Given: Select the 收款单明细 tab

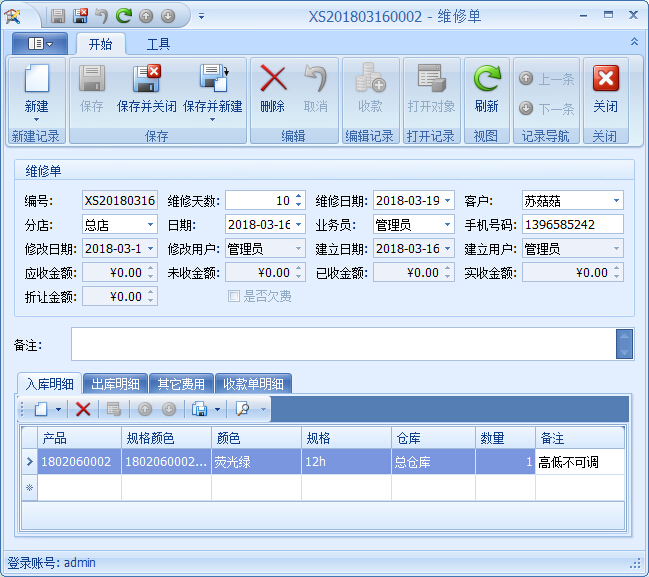Looking at the screenshot, I should click(x=252, y=383).
